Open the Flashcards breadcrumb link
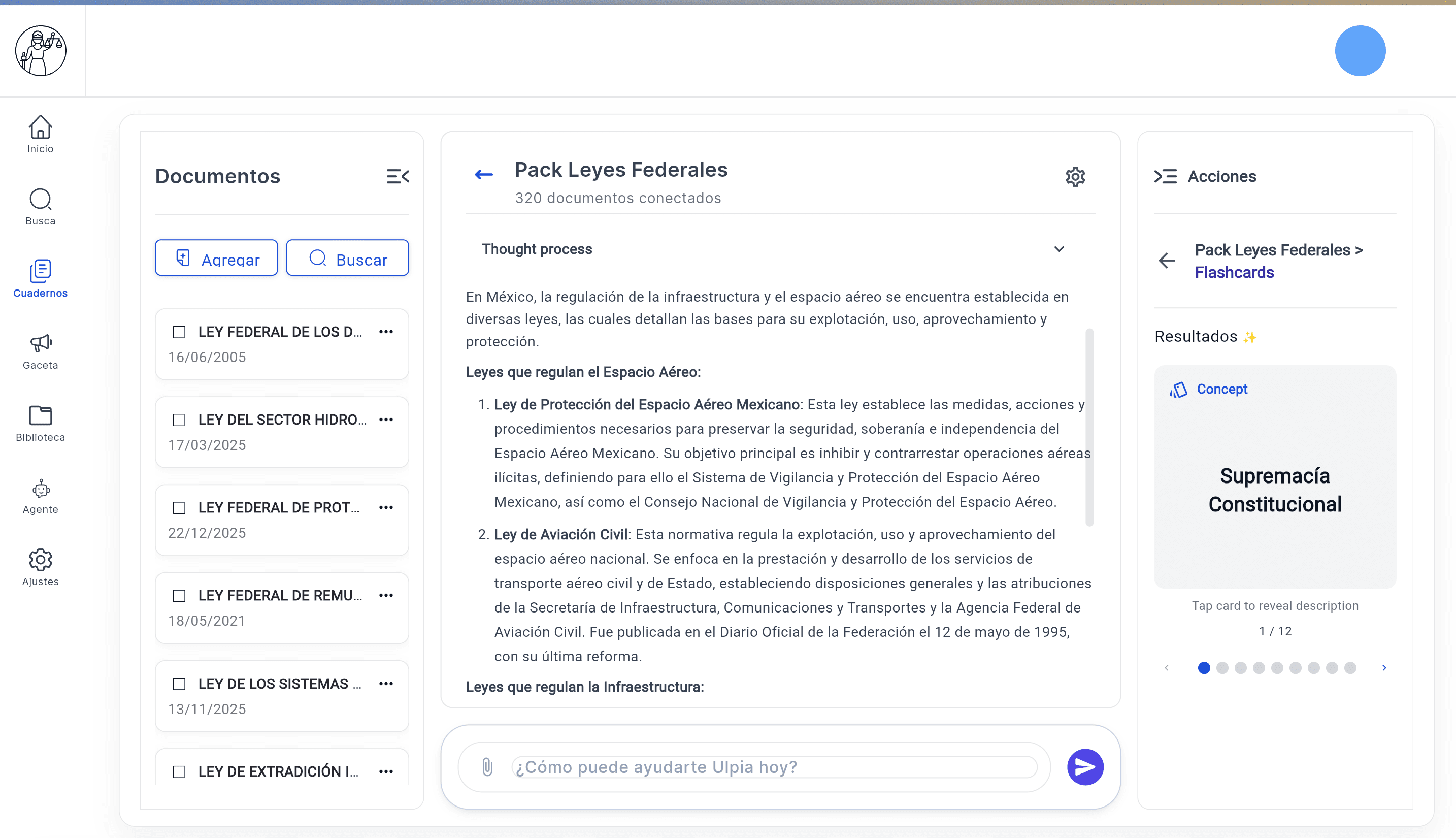The width and height of the screenshot is (1456, 838). [1234, 272]
